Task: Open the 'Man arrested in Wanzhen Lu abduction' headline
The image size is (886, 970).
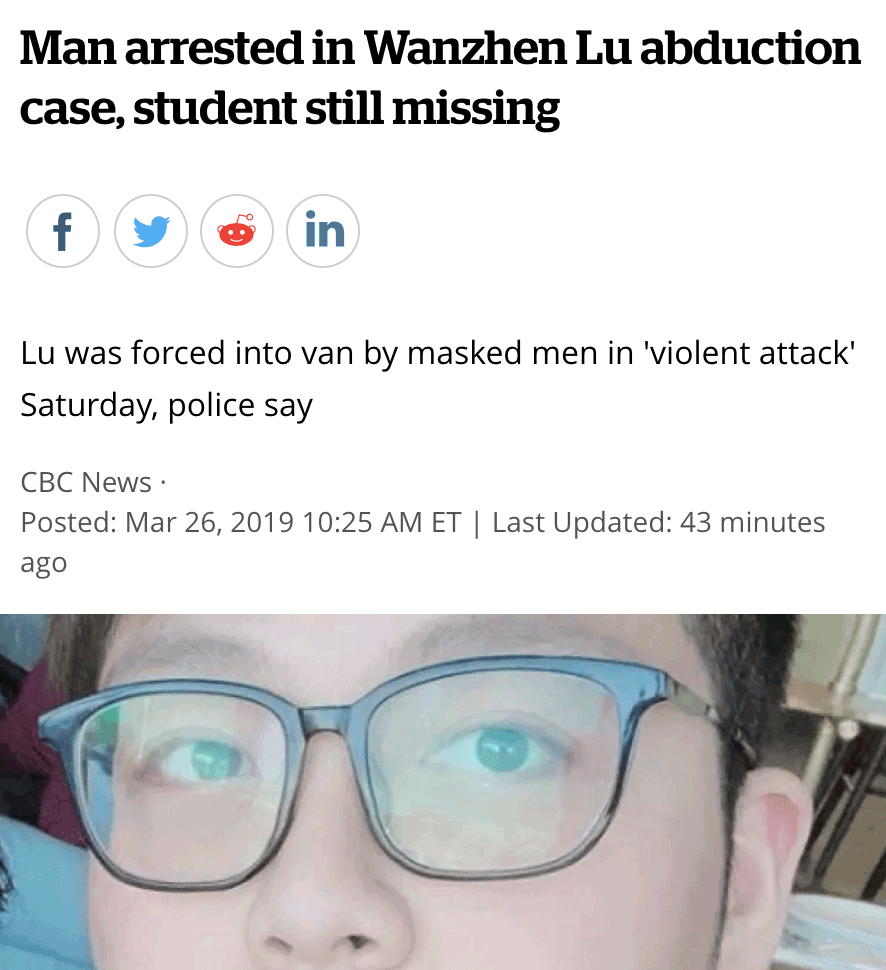Action: 440,48
